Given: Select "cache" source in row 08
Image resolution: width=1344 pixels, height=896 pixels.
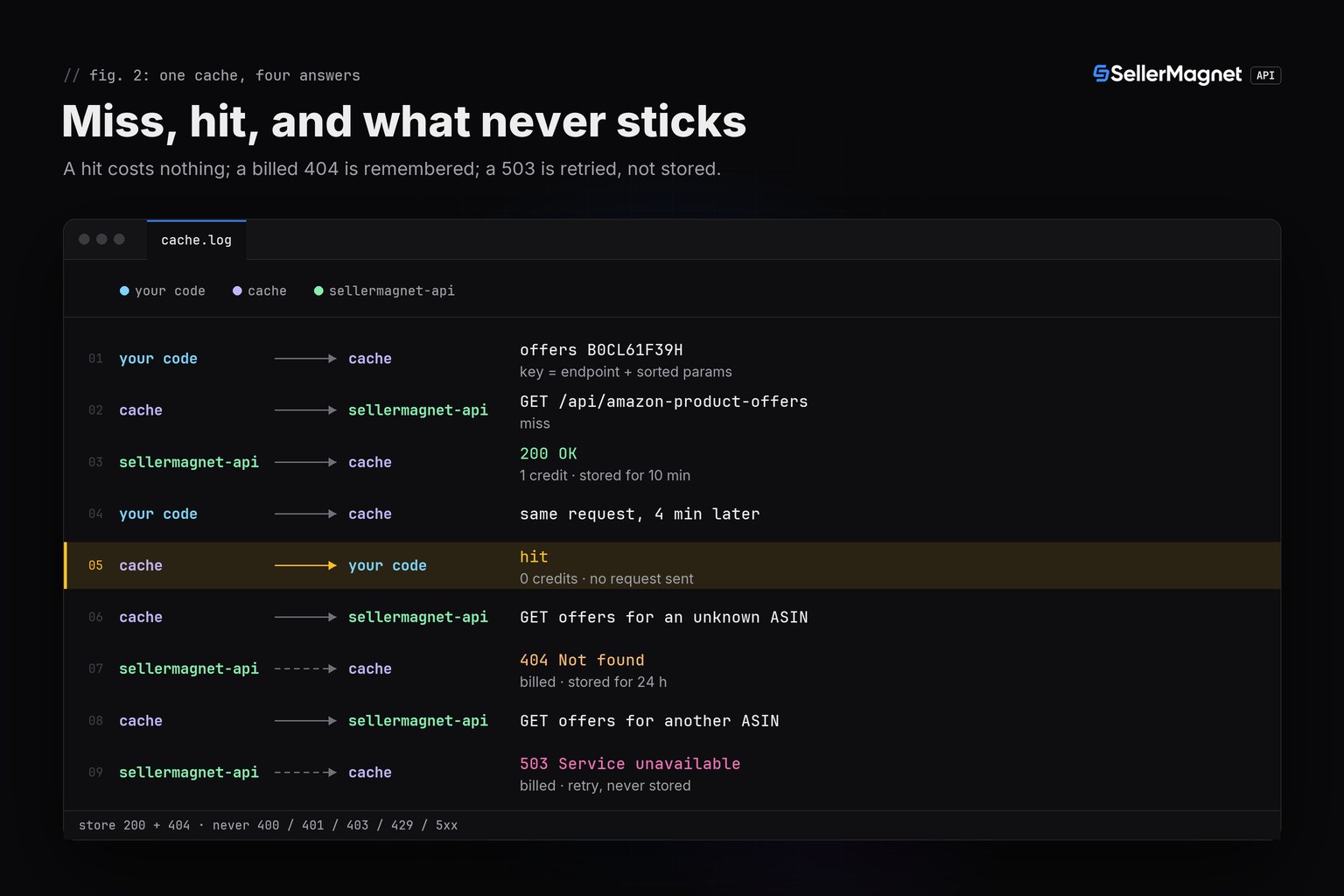Looking at the screenshot, I should pos(141,721).
